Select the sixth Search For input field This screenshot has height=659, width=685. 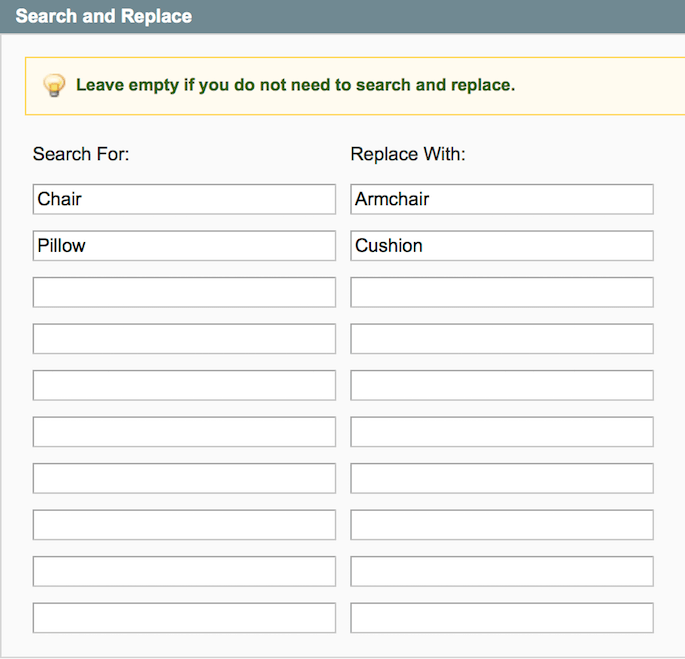click(184, 432)
